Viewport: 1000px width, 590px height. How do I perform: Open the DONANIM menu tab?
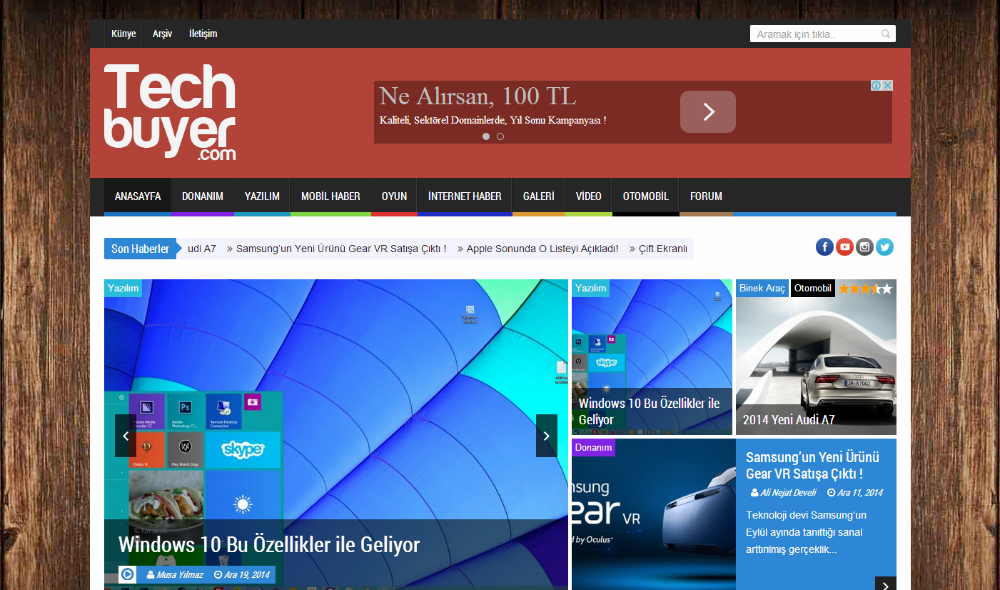pos(203,196)
